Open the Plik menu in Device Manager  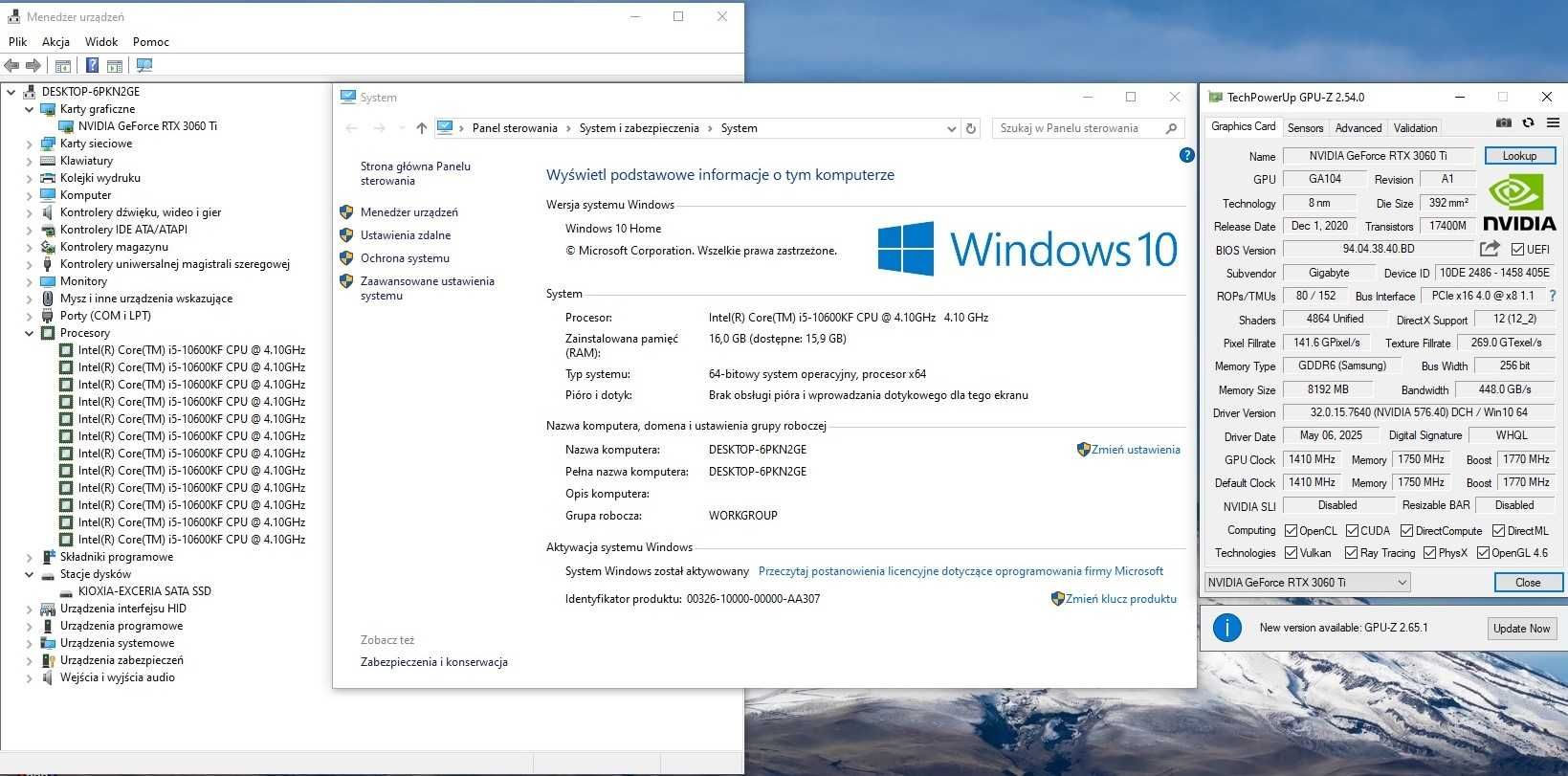[x=18, y=42]
